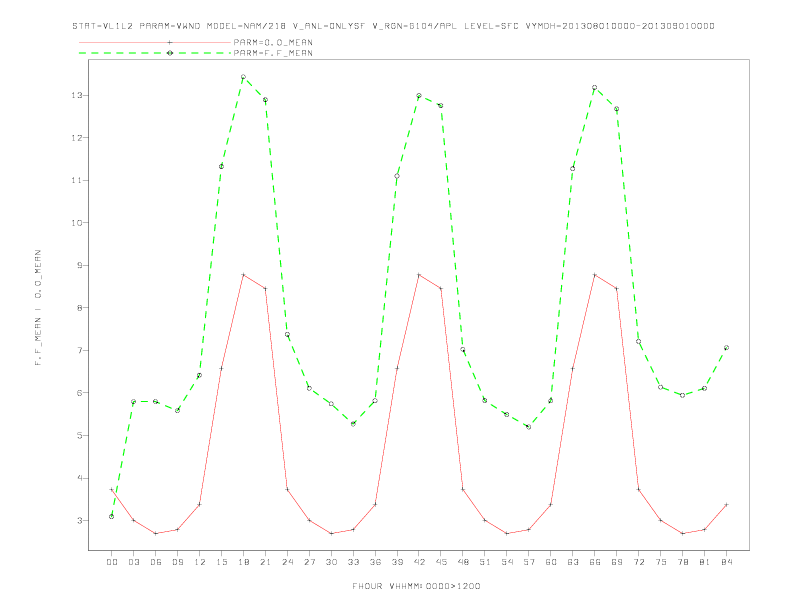
Task: Click the y-axis tick label 7
Action: click(80, 350)
